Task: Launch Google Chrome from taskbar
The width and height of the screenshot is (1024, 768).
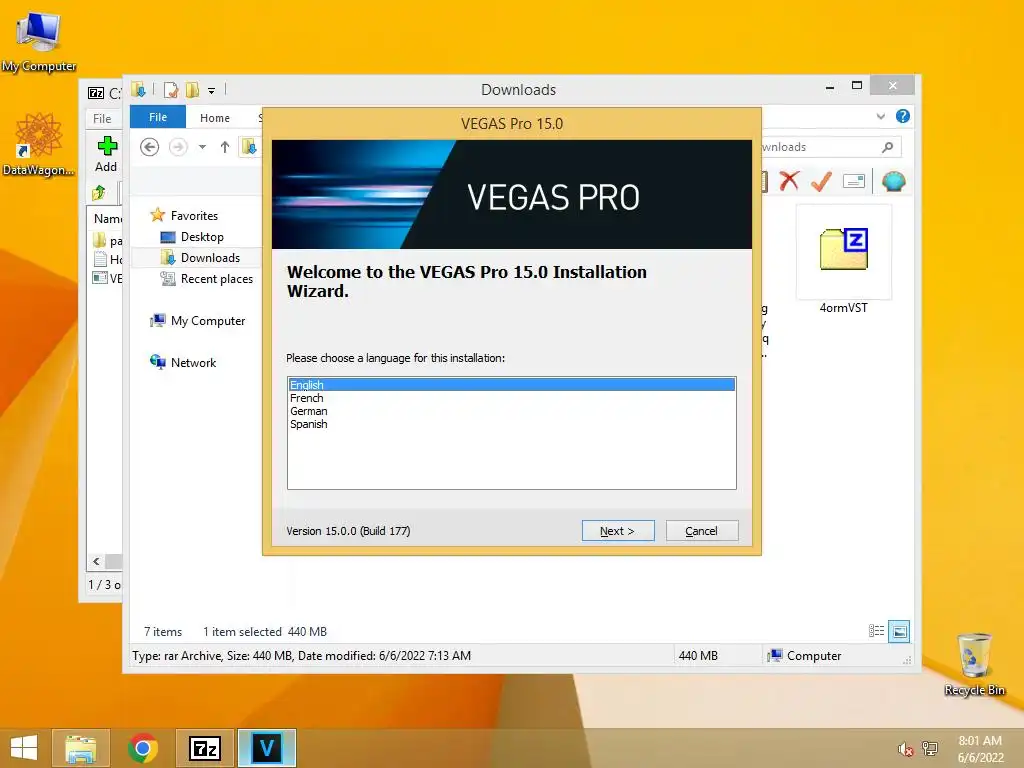Action: (x=143, y=748)
